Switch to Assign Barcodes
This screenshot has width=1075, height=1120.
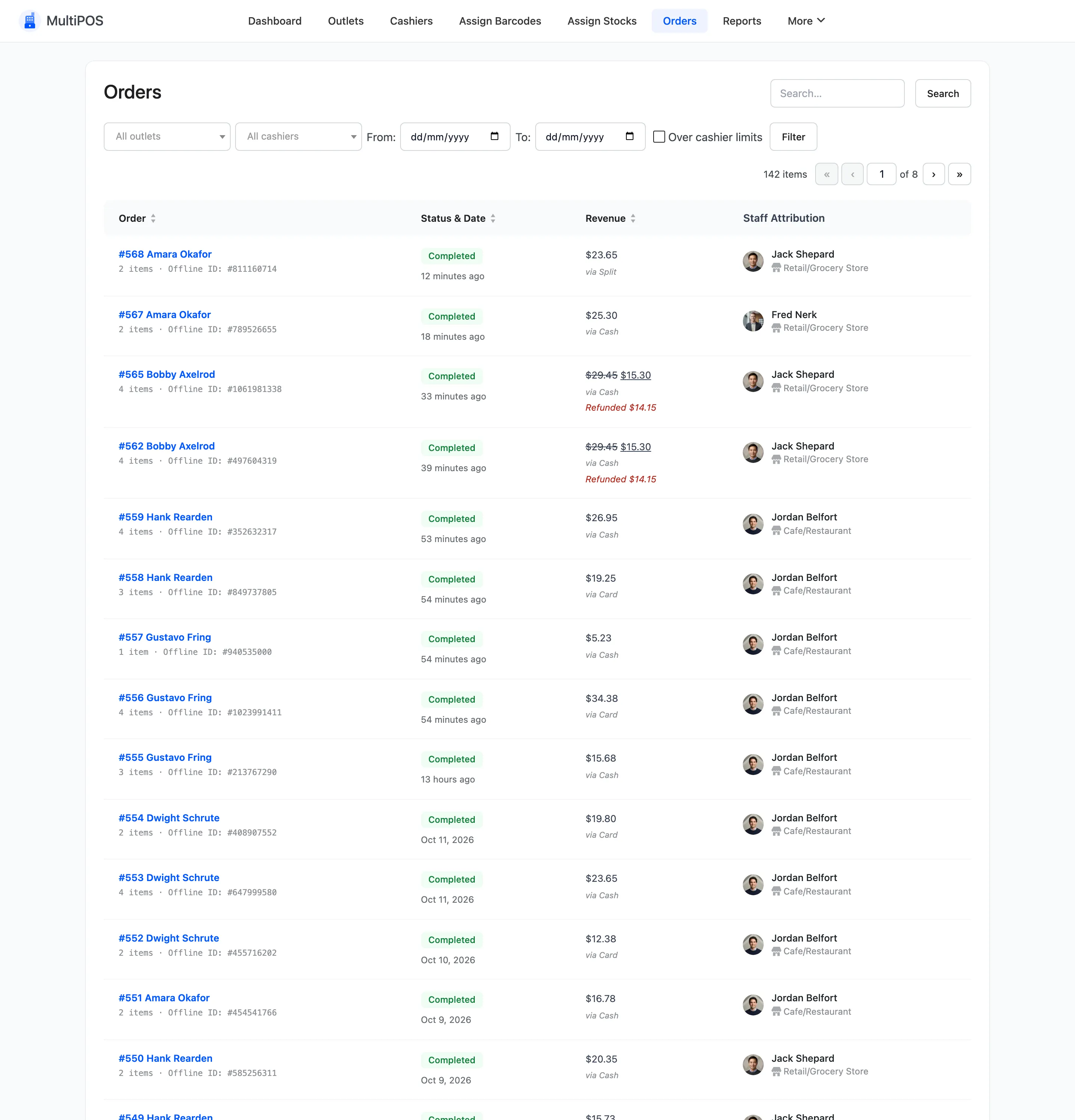coord(500,21)
